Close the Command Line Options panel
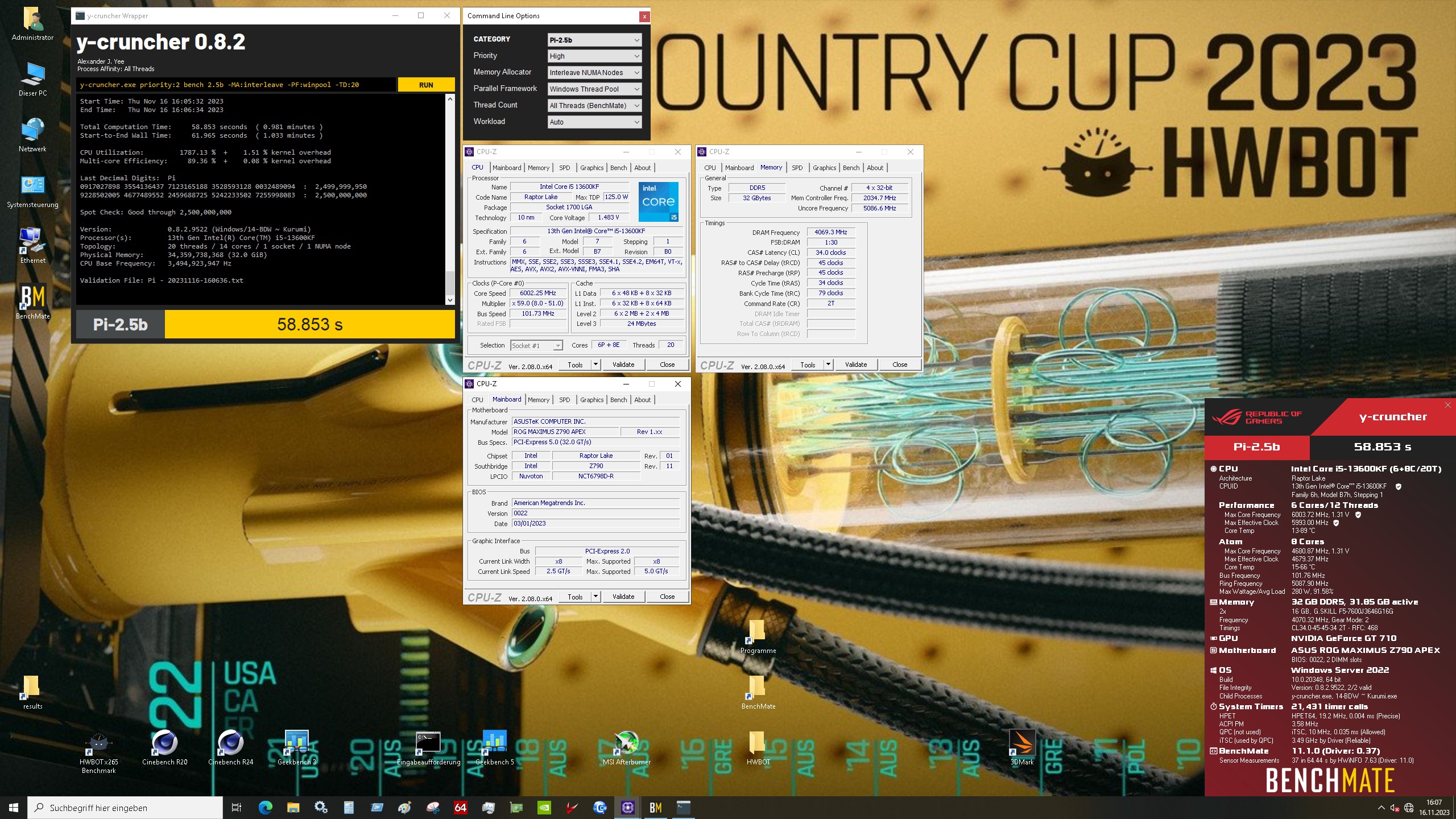This screenshot has height=819, width=1456. click(644, 16)
